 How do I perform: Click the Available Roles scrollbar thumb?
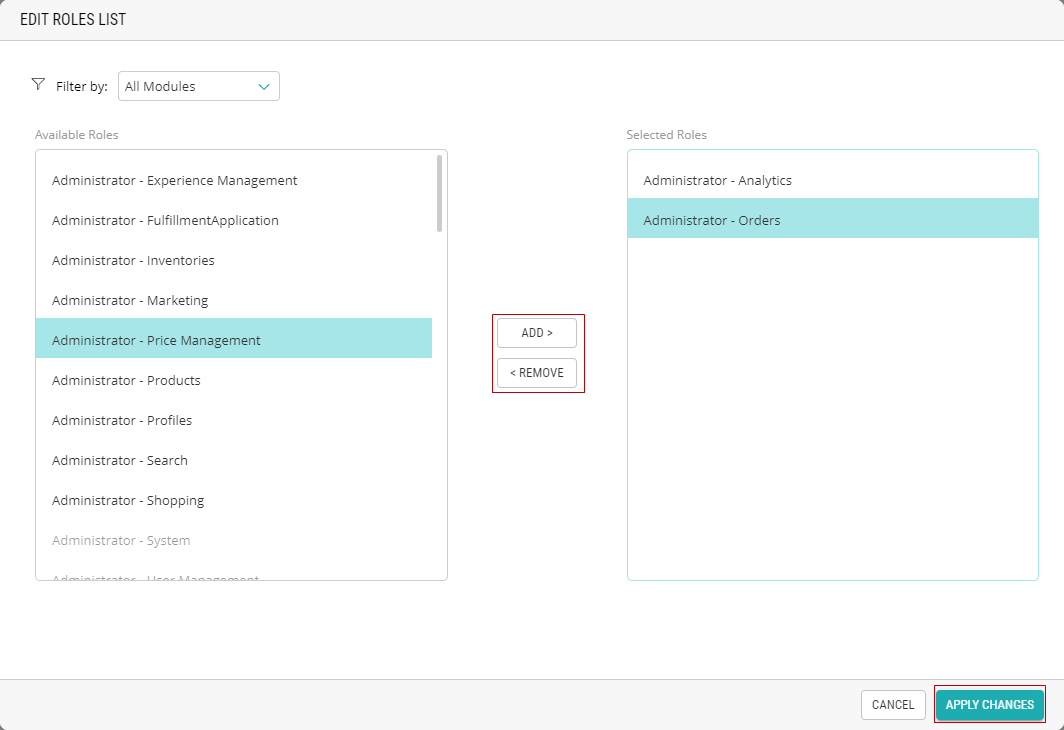point(439,193)
